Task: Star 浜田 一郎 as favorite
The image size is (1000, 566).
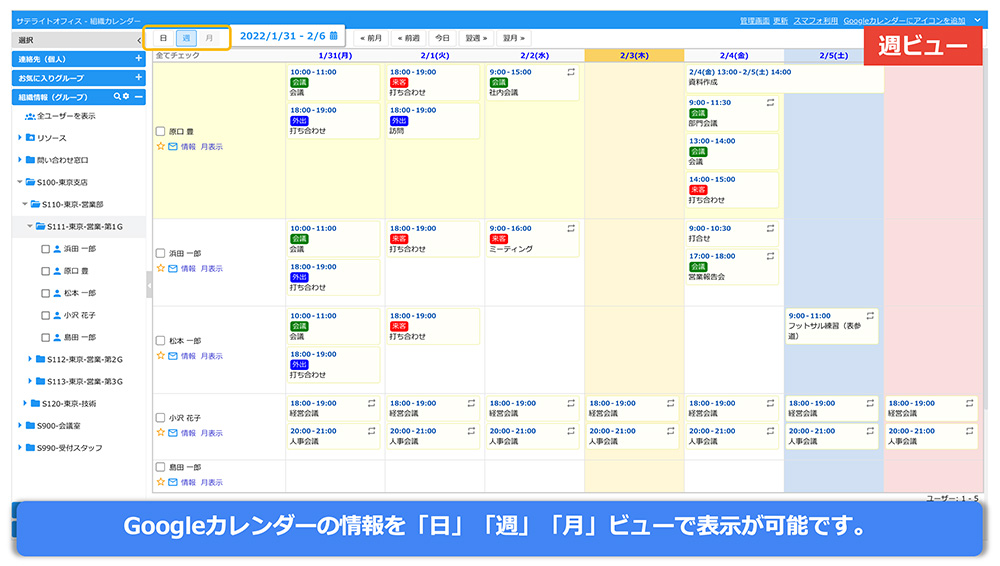Action: click(x=161, y=269)
